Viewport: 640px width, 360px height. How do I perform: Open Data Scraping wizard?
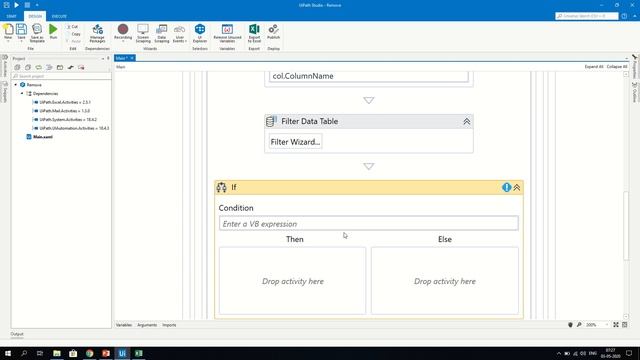click(x=162, y=33)
